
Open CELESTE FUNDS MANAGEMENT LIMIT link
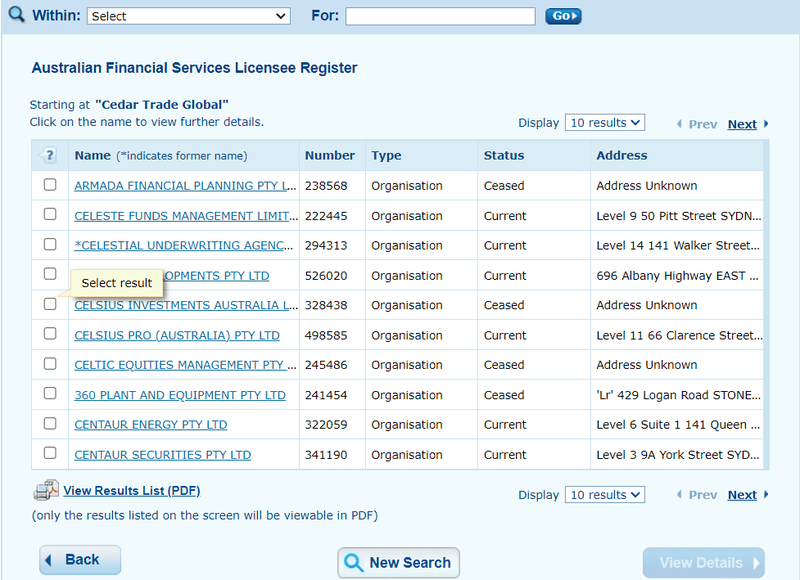[186, 216]
